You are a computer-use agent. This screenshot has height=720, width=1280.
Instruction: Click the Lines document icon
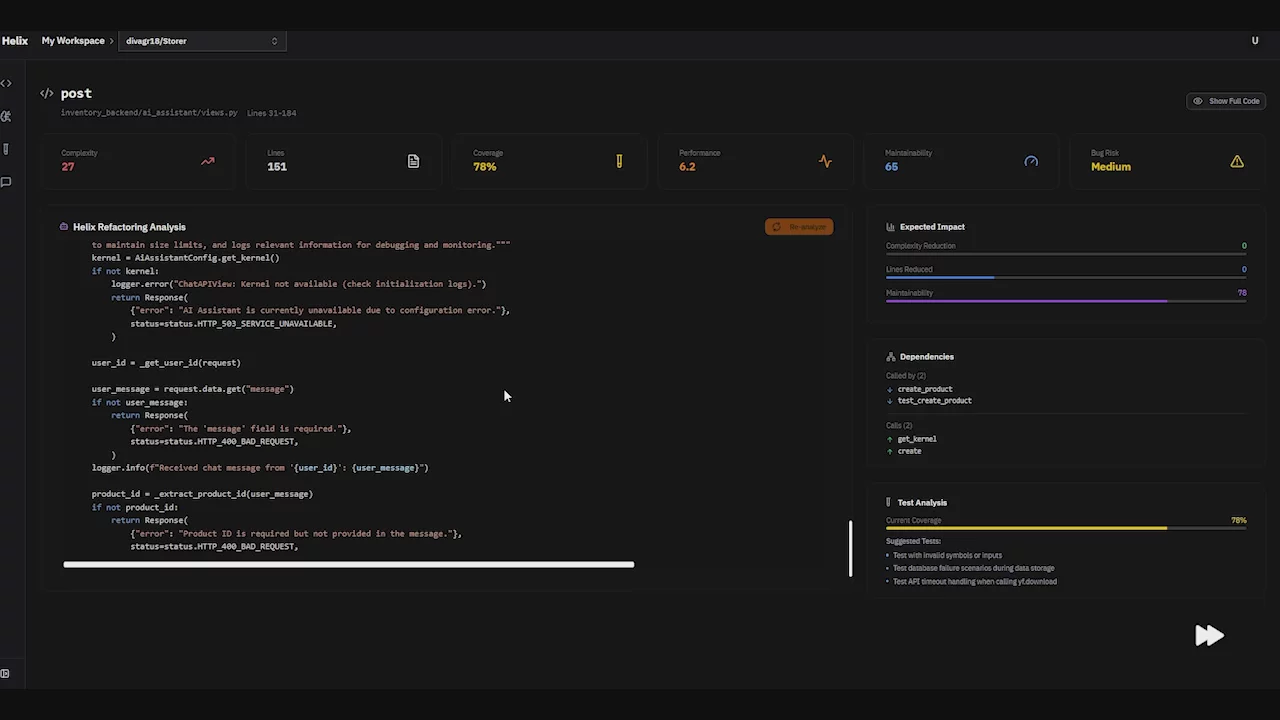[413, 161]
